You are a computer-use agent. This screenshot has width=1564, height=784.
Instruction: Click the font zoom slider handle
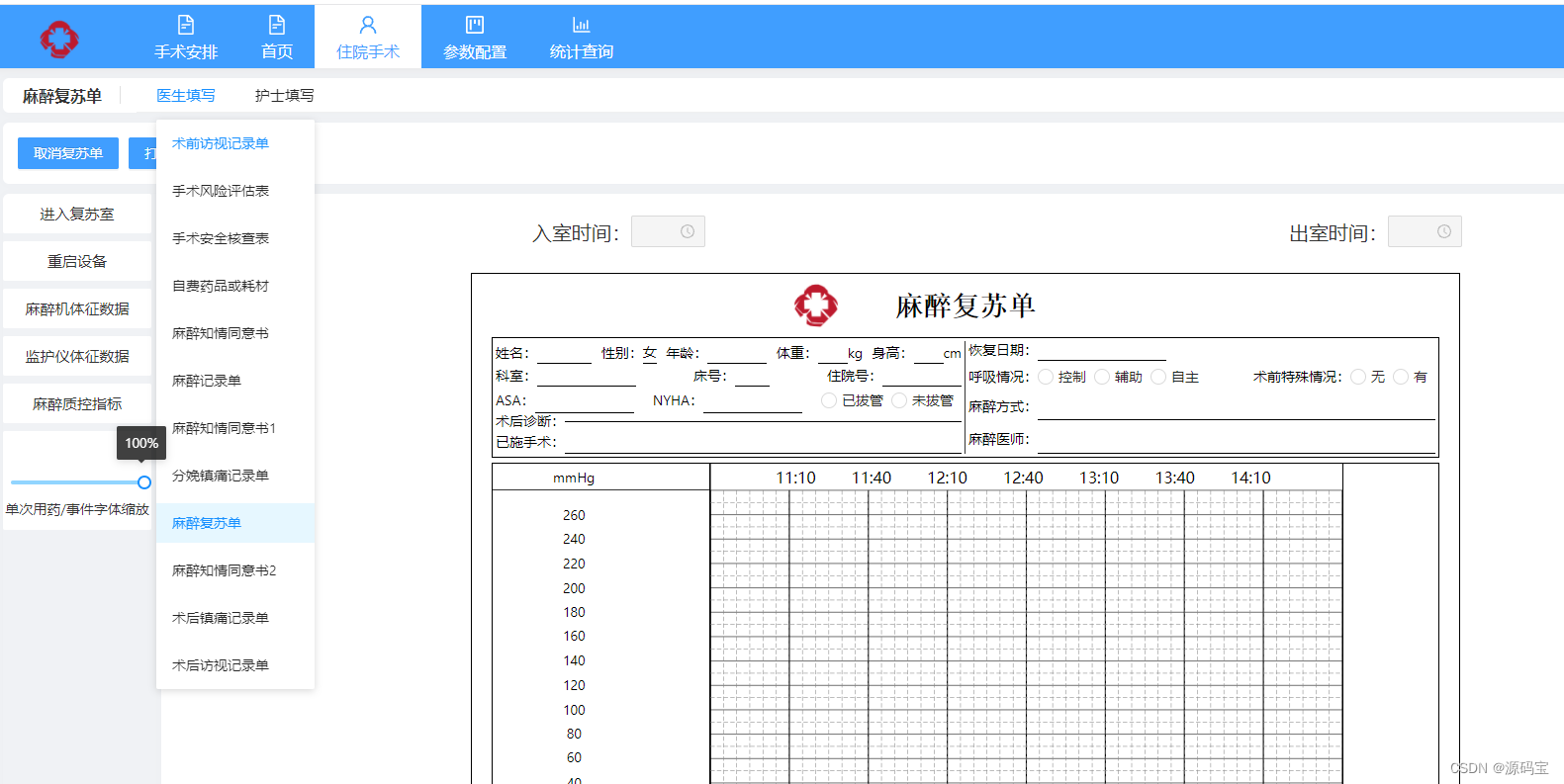tap(144, 482)
